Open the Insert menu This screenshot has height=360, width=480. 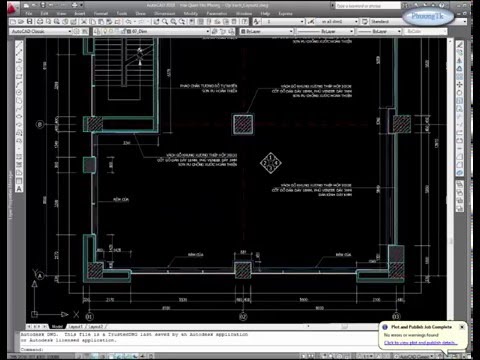click(80, 14)
